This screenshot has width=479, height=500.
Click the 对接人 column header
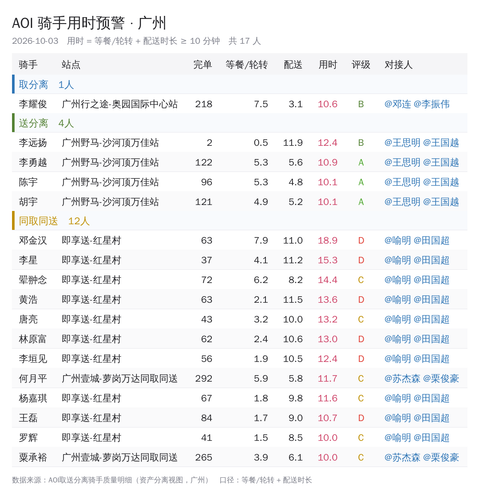(x=398, y=64)
